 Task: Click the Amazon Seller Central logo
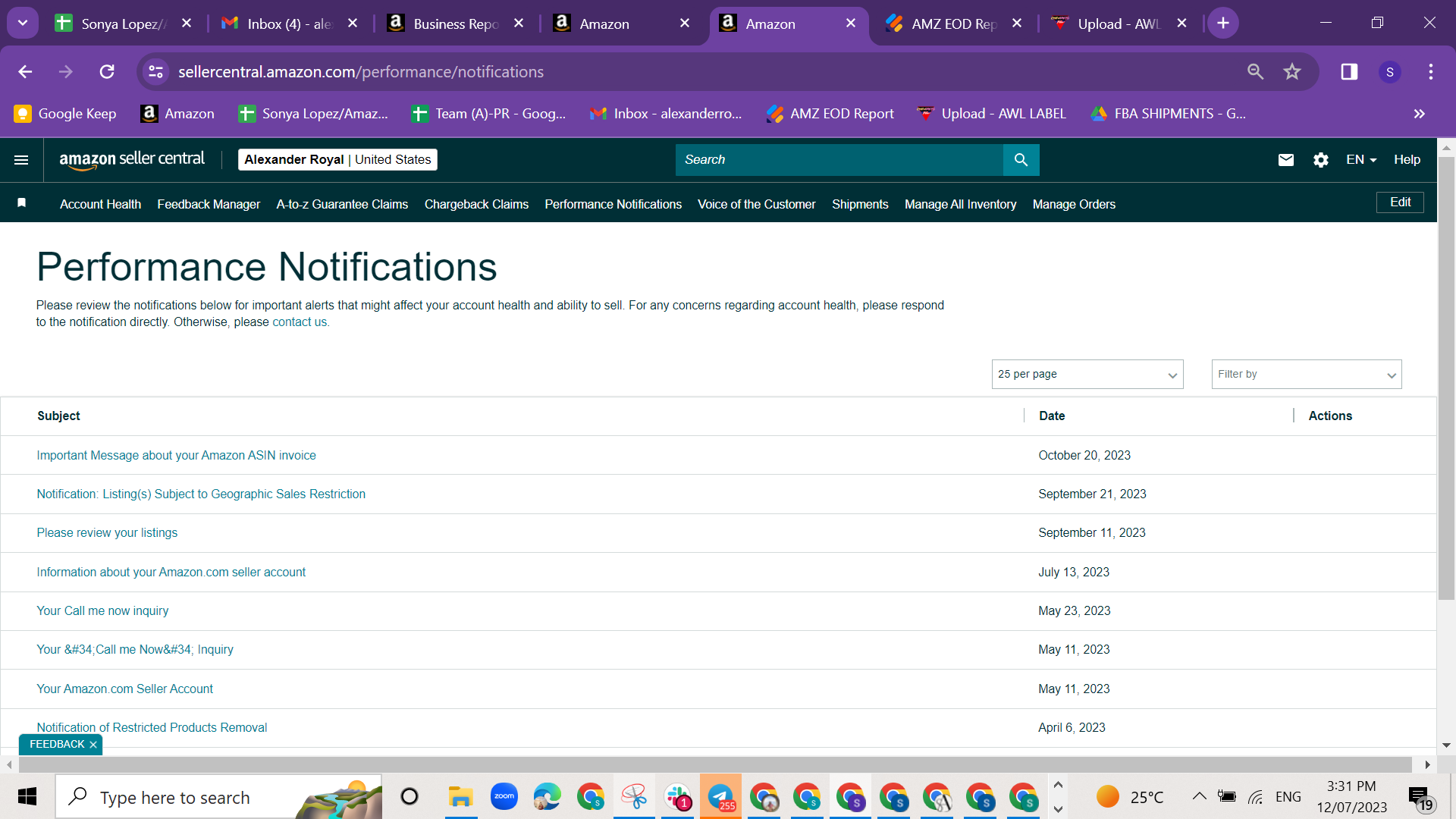coord(132,159)
